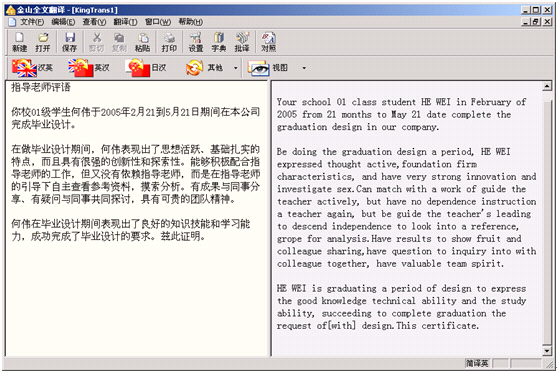Click the 对照 (Compare) icon
Image resolution: width=557 pixels, height=372 pixels.
pyautogui.click(x=269, y=42)
